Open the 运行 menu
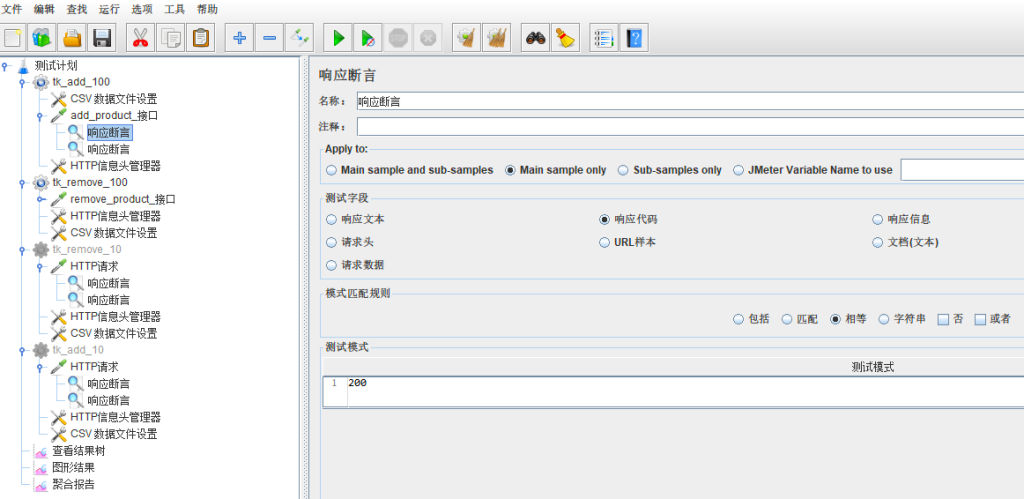The width and height of the screenshot is (1024, 499). (x=110, y=9)
